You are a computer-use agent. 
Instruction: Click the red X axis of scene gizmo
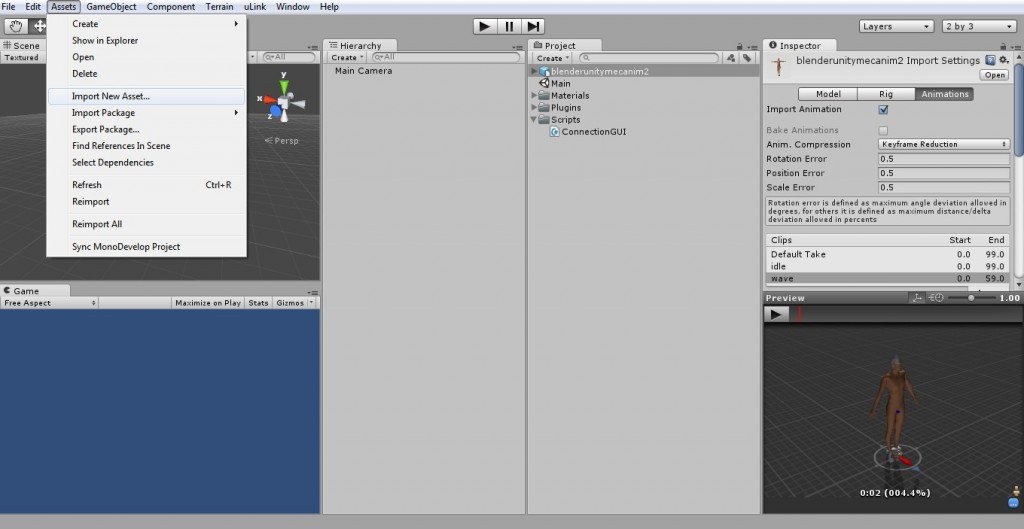pyautogui.click(x=268, y=99)
